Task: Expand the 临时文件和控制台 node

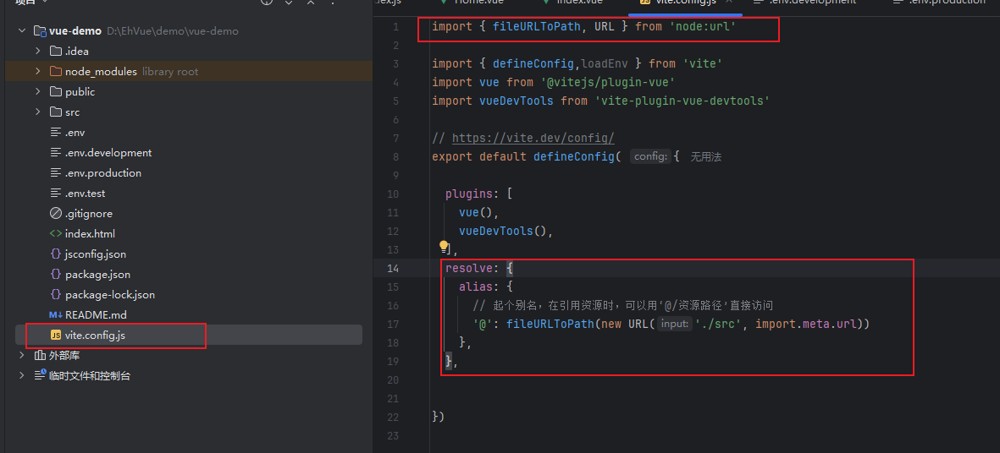Action: 22,376
